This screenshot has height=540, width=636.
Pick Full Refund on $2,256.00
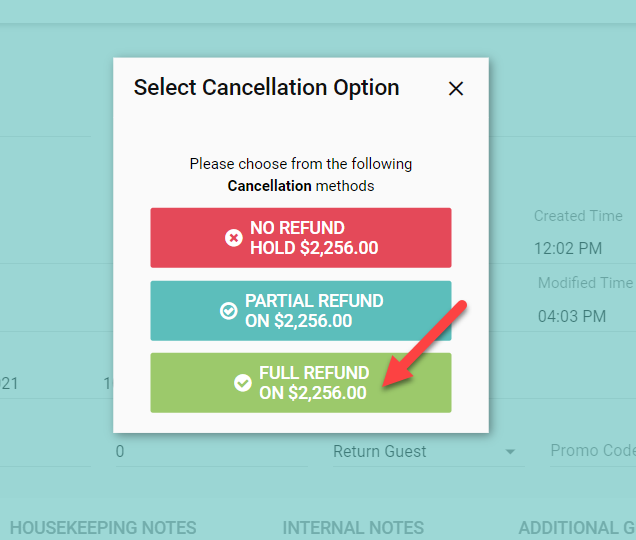(301, 383)
